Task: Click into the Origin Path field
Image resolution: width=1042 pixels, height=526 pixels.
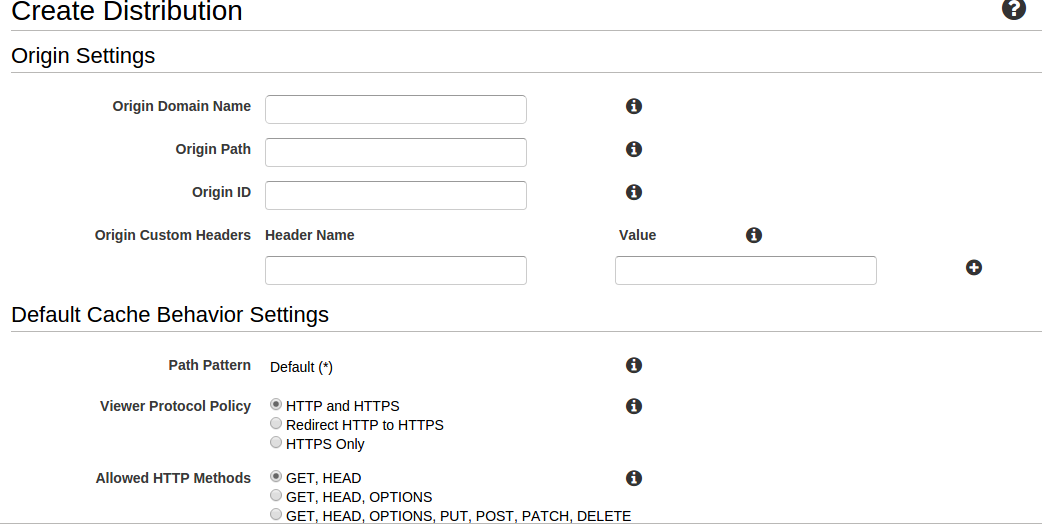Action: 396,153
